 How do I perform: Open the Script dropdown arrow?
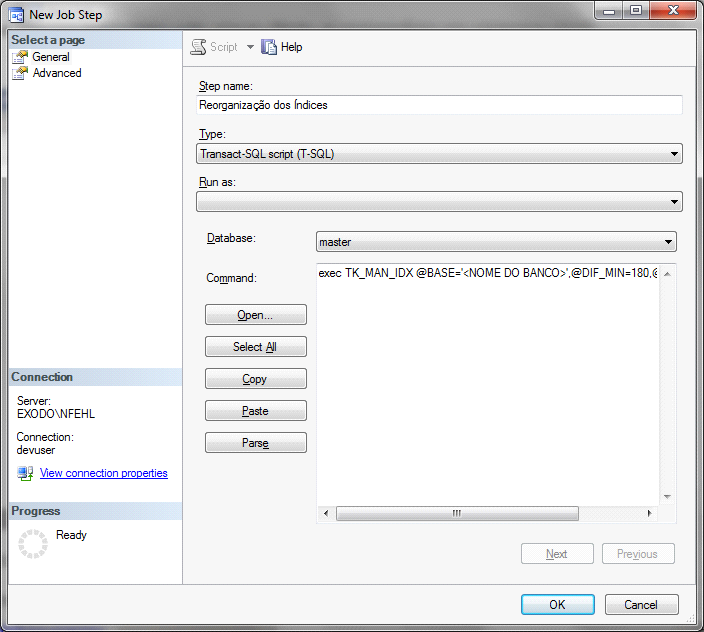click(x=250, y=47)
